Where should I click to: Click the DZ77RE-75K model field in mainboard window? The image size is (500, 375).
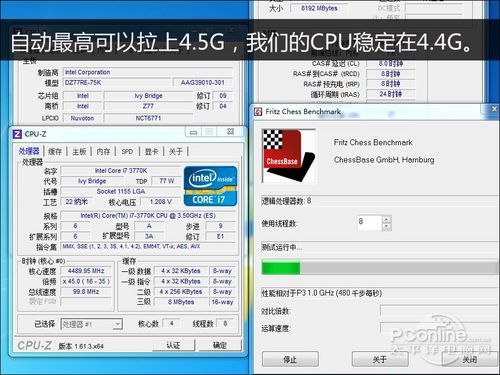[x=117, y=83]
